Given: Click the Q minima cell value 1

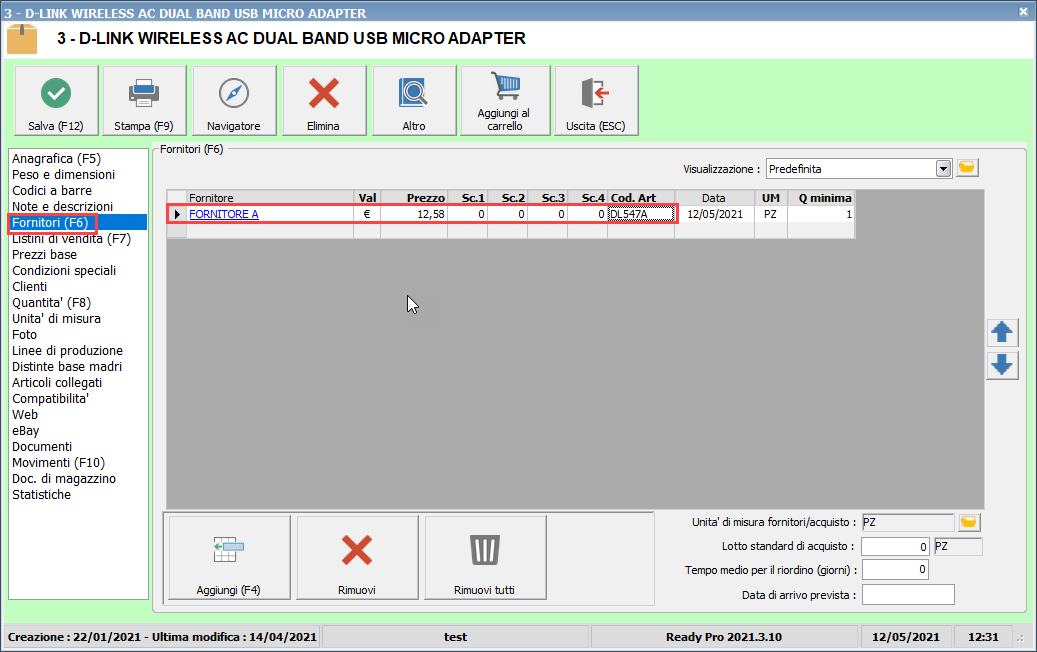Looking at the screenshot, I should click(821, 214).
